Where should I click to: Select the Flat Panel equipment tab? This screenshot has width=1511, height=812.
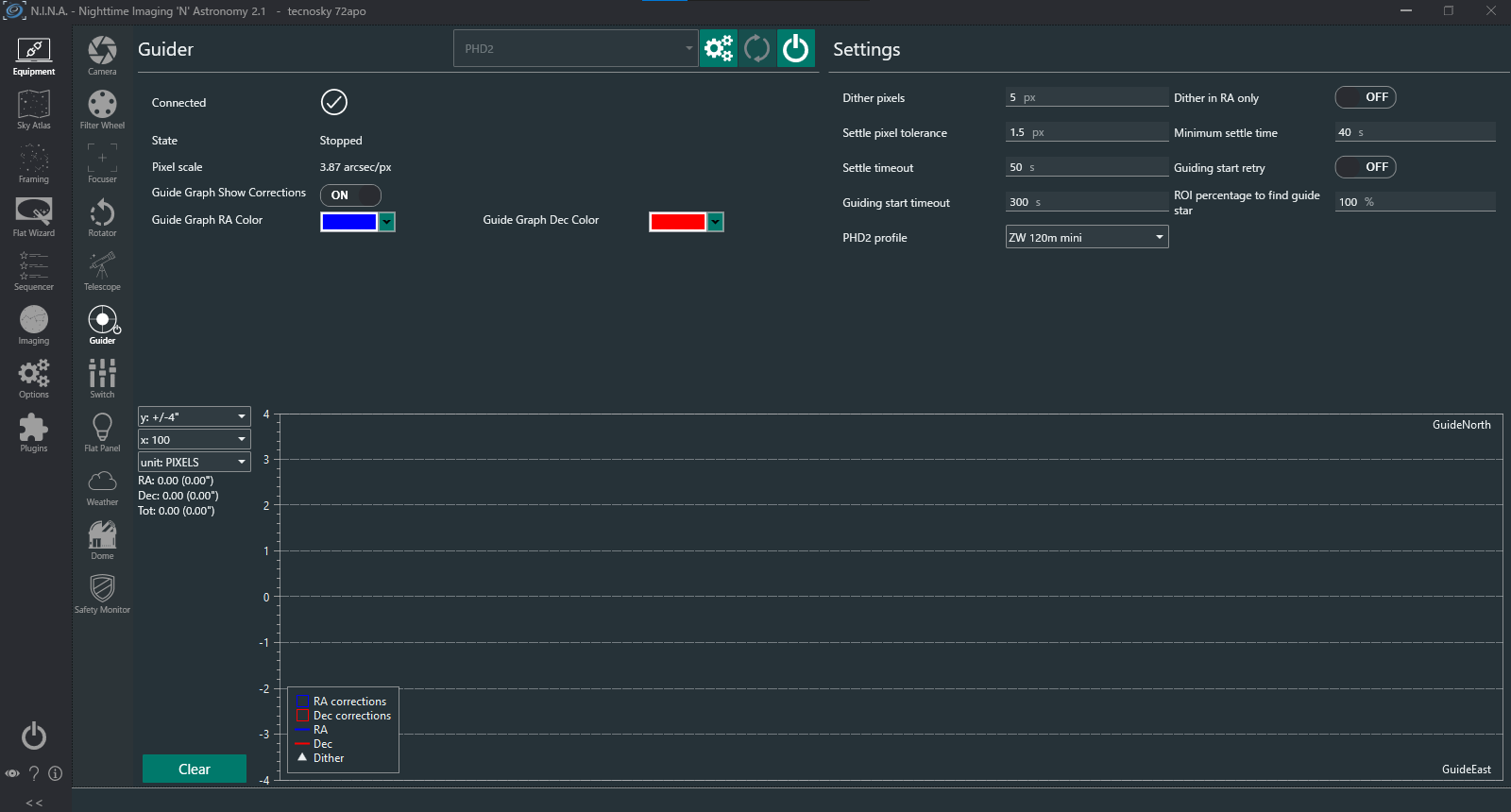pyautogui.click(x=102, y=433)
